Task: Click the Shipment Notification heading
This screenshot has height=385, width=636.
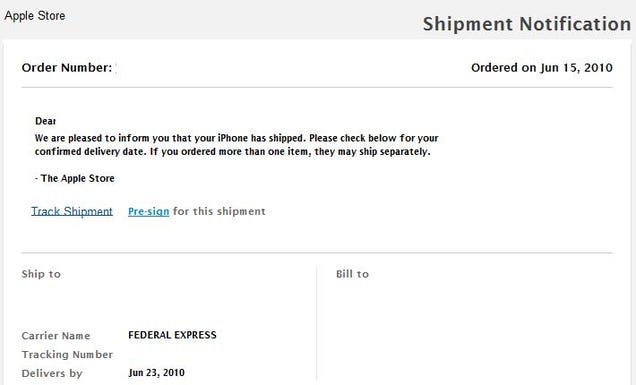Action: [527, 24]
